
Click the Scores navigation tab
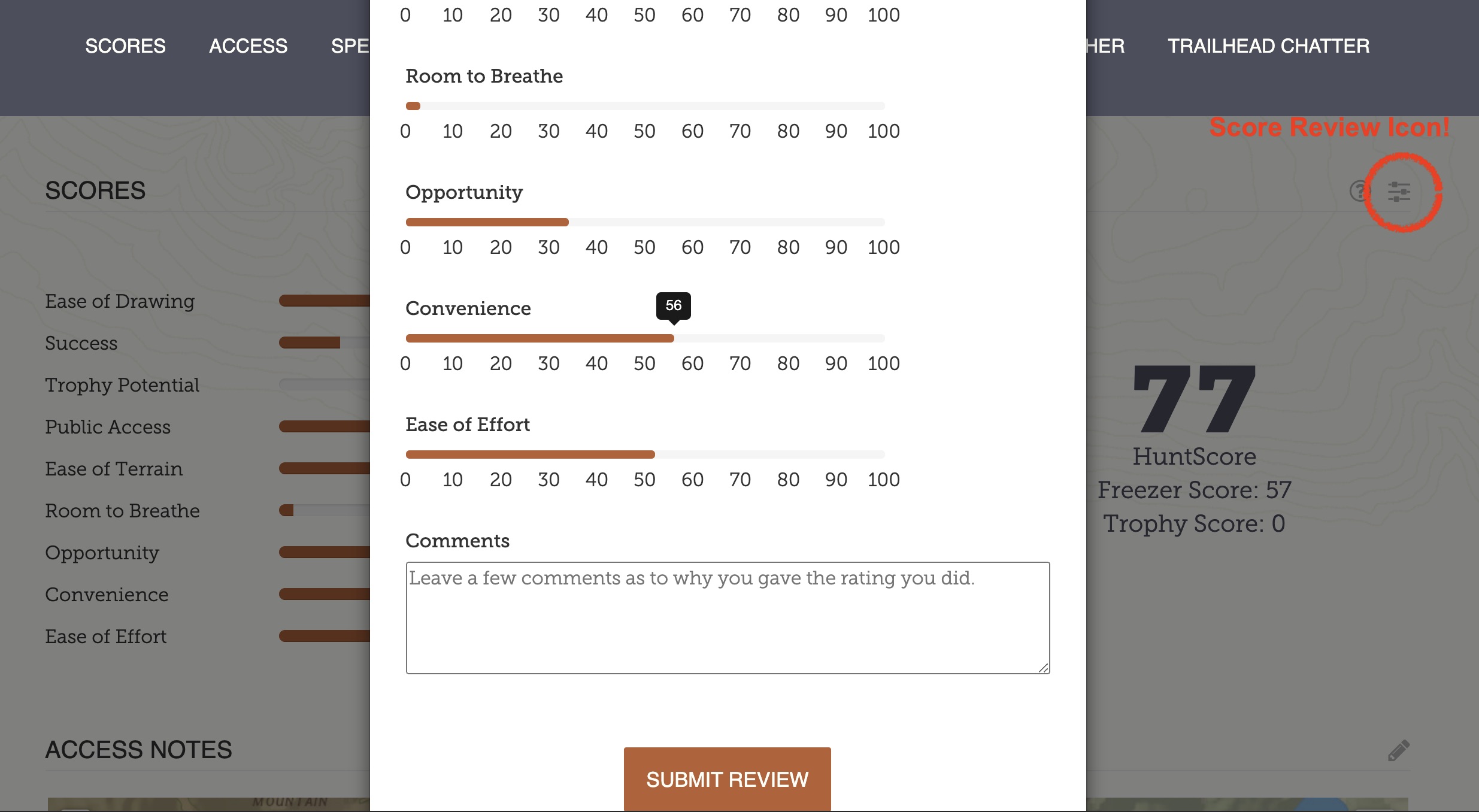(x=125, y=45)
